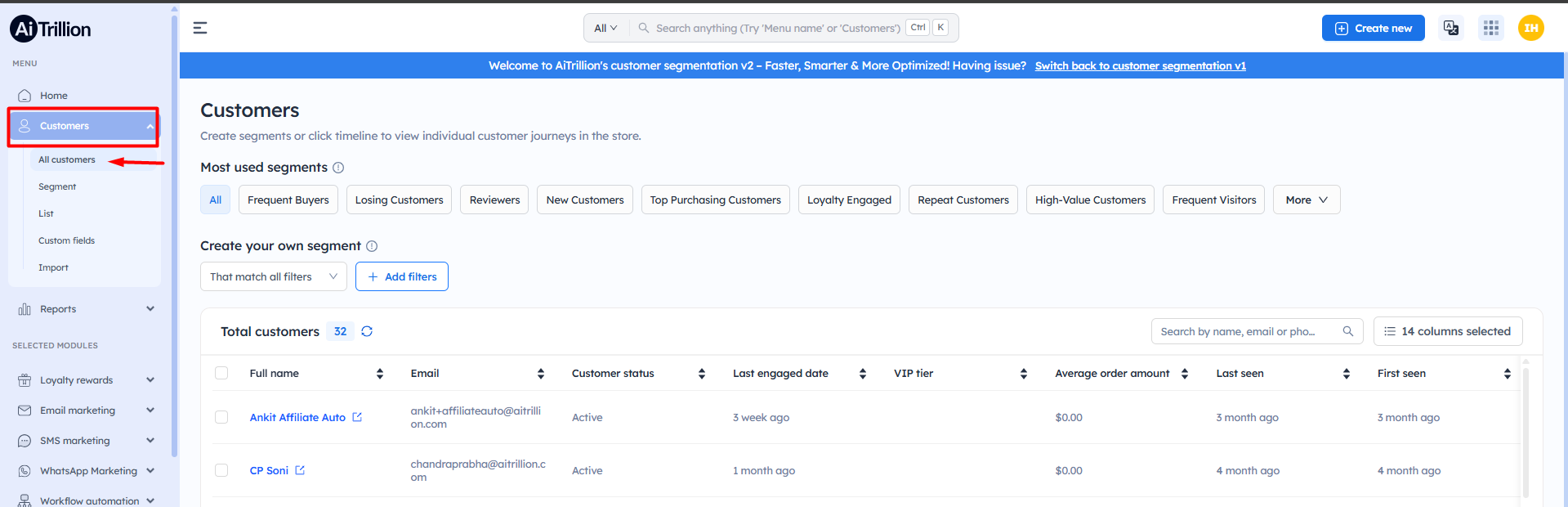Refresh the total customers count

pyautogui.click(x=367, y=331)
